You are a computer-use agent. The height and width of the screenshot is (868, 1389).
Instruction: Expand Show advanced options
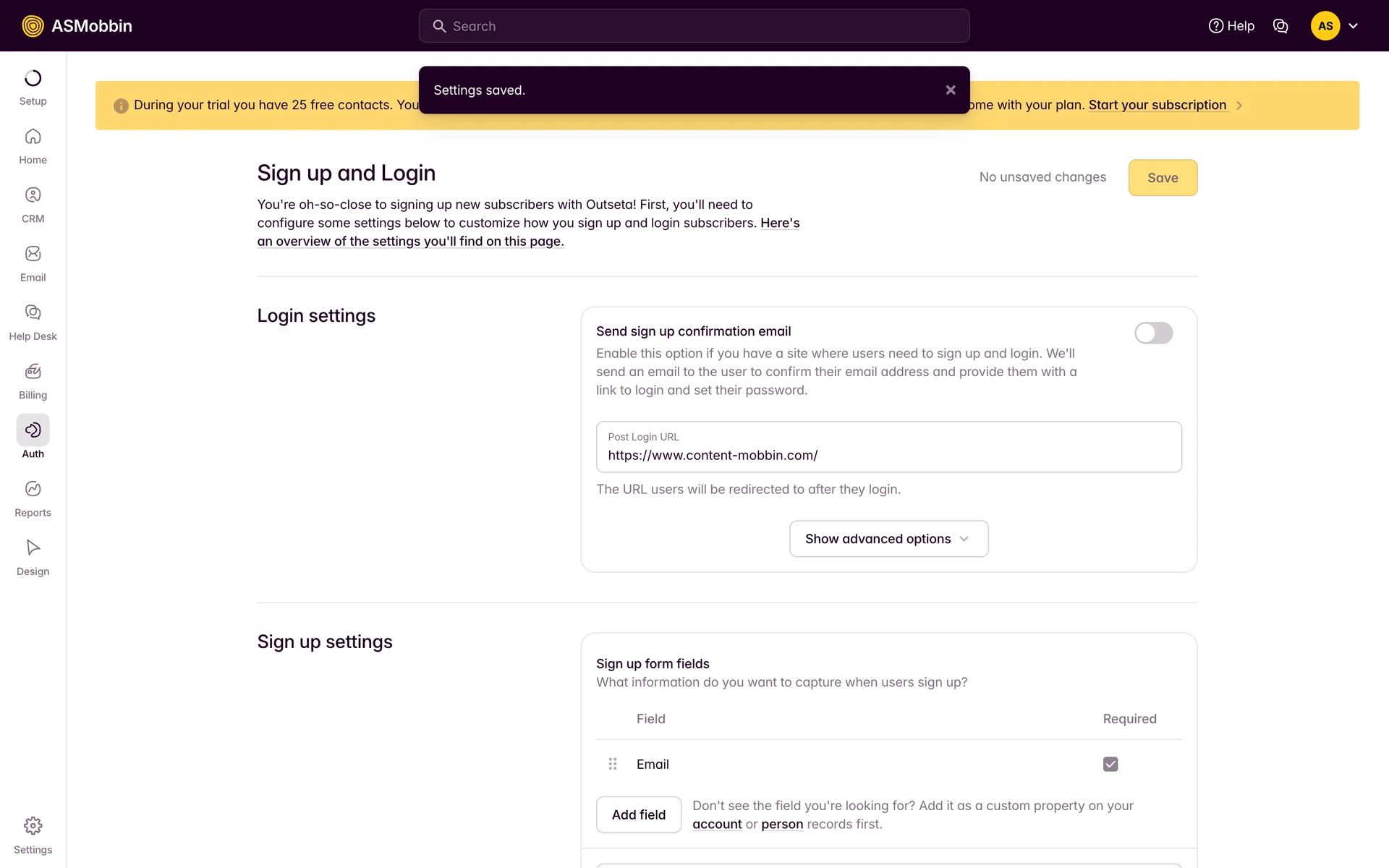(x=888, y=539)
